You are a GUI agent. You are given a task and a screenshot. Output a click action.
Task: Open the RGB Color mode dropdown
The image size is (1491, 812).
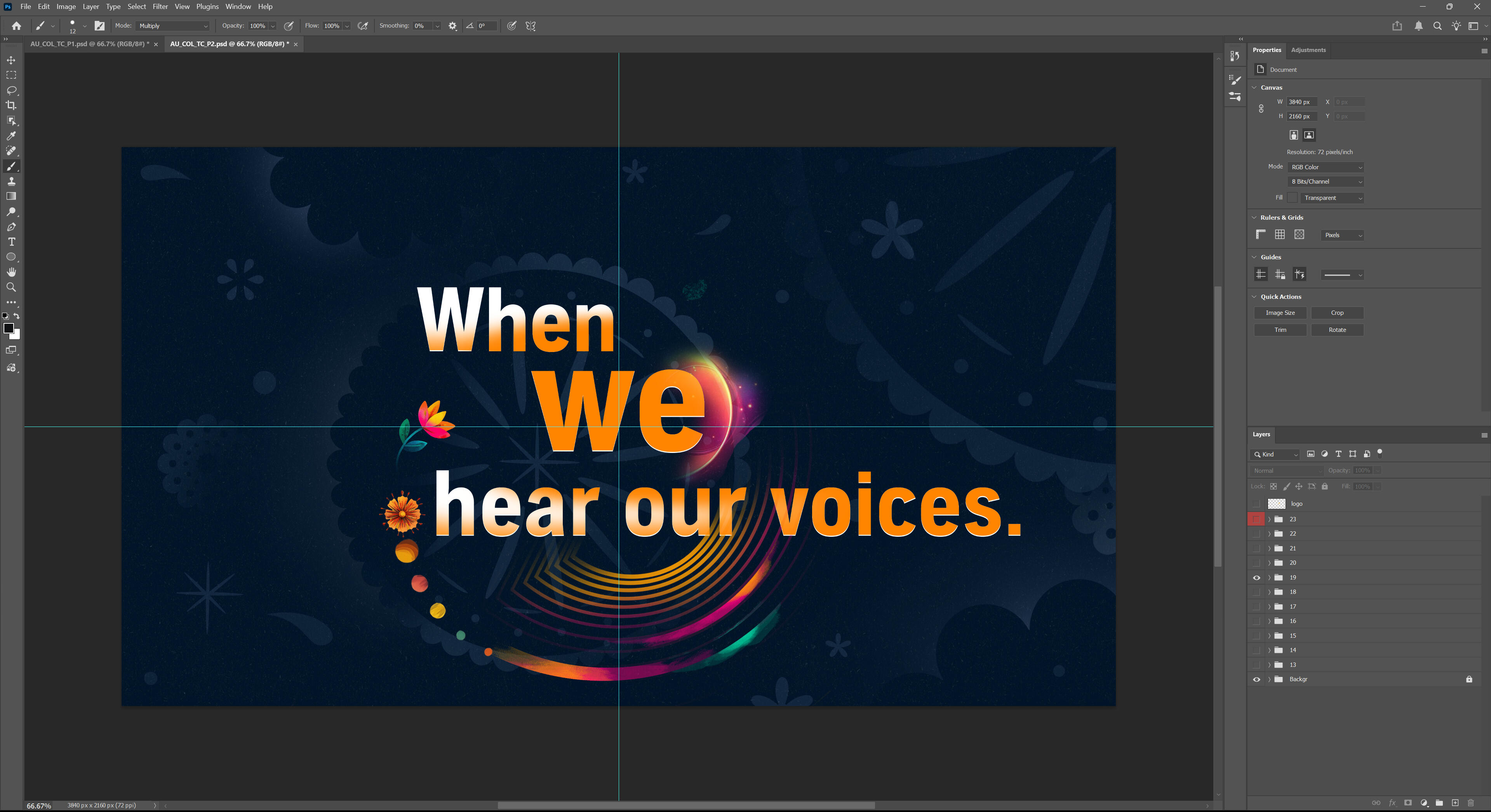(x=1326, y=167)
